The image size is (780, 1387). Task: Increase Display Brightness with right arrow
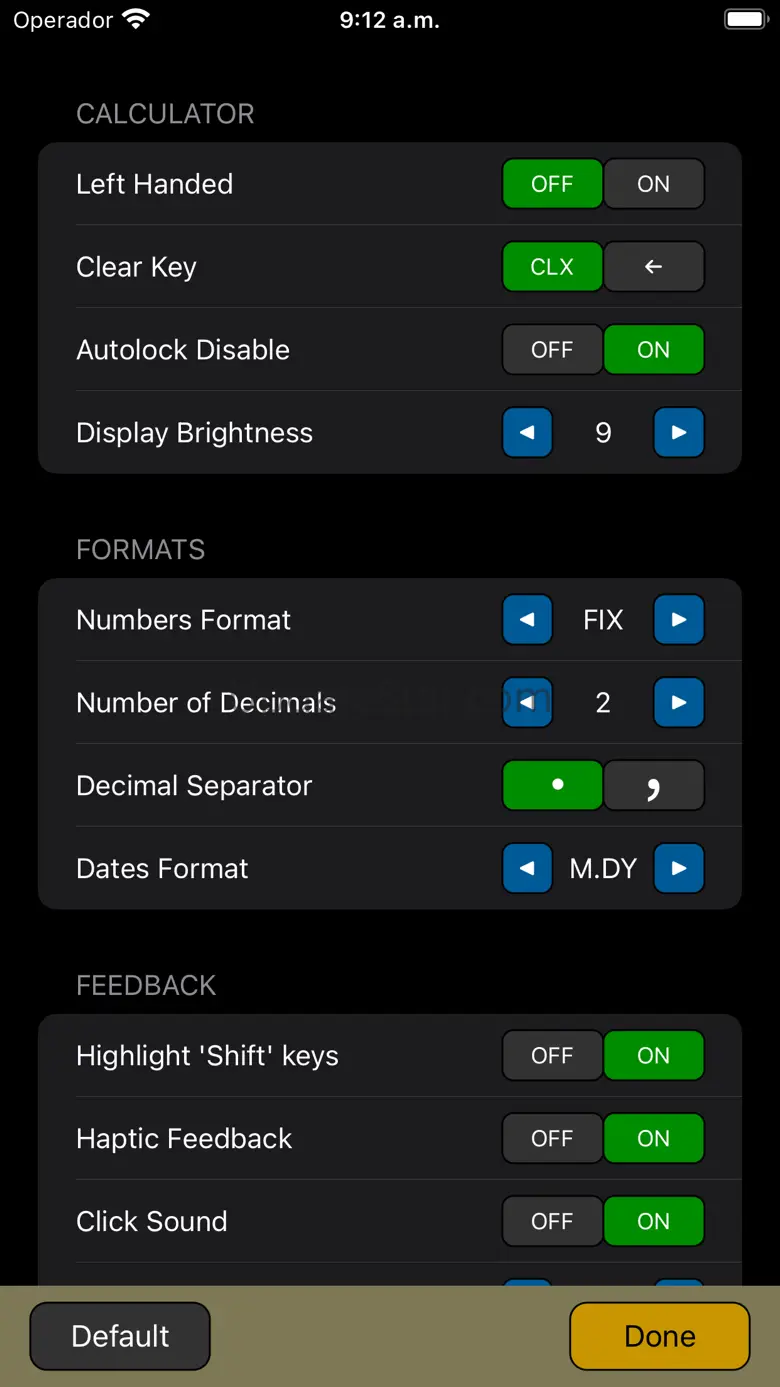679,433
